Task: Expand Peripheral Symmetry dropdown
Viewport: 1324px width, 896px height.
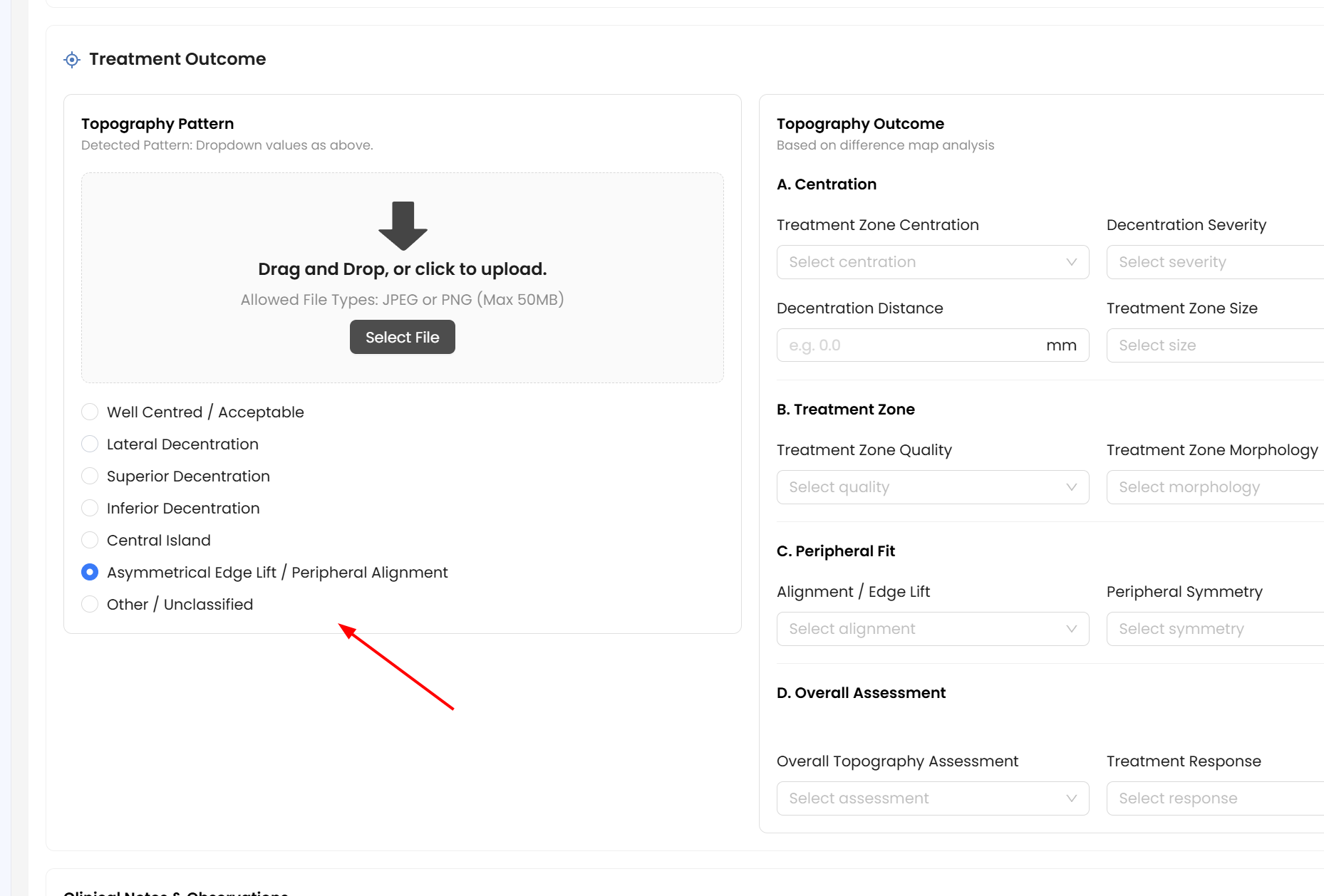Action: coord(1215,629)
